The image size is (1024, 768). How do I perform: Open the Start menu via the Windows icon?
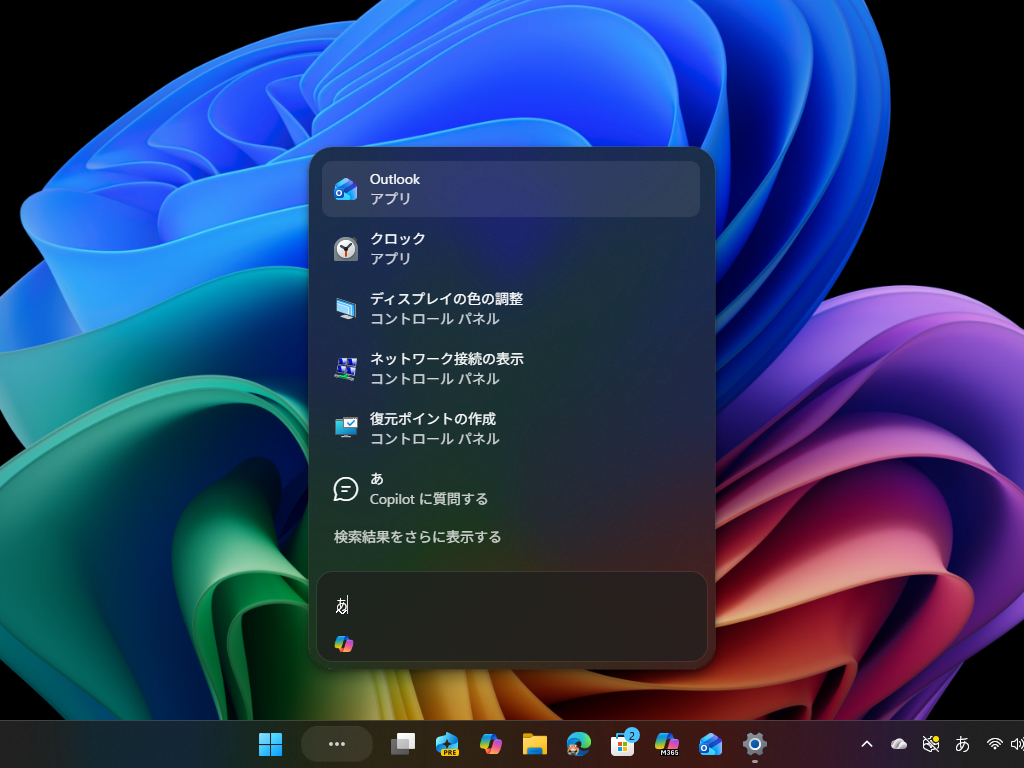[x=270, y=744]
